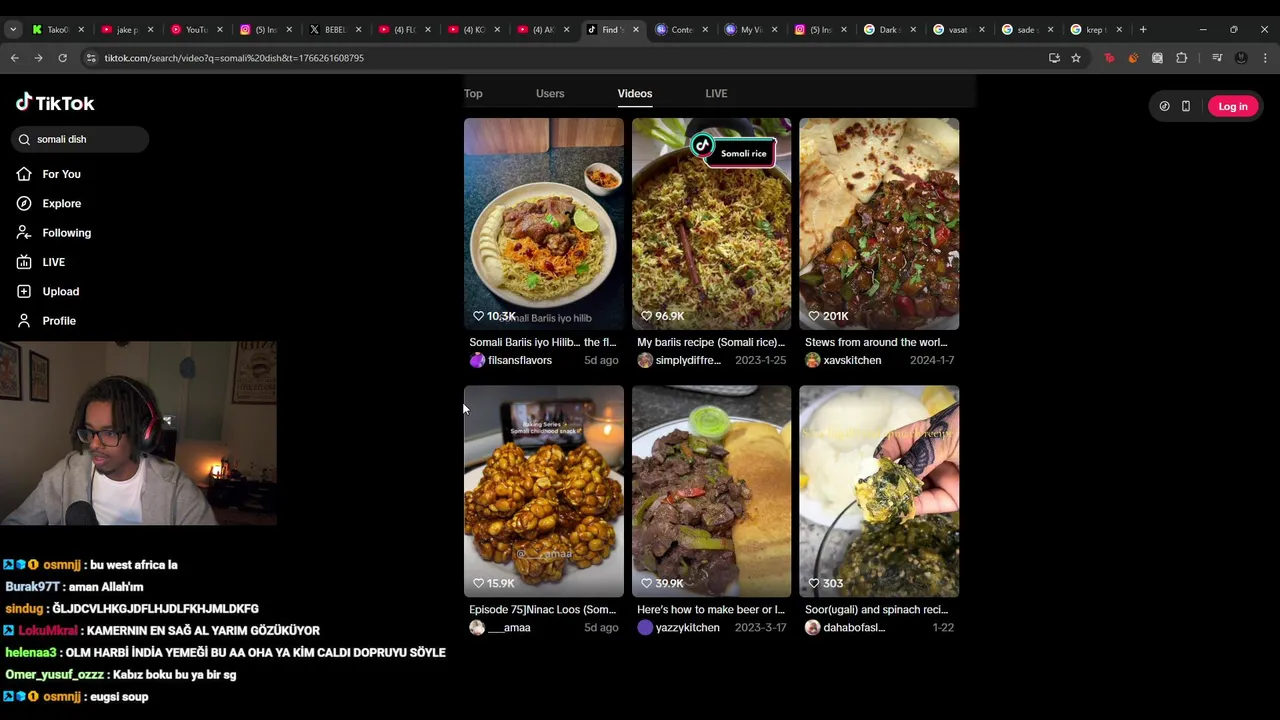Click the Chrome profile avatar
This screenshot has height=720, width=1280.
point(1241,58)
